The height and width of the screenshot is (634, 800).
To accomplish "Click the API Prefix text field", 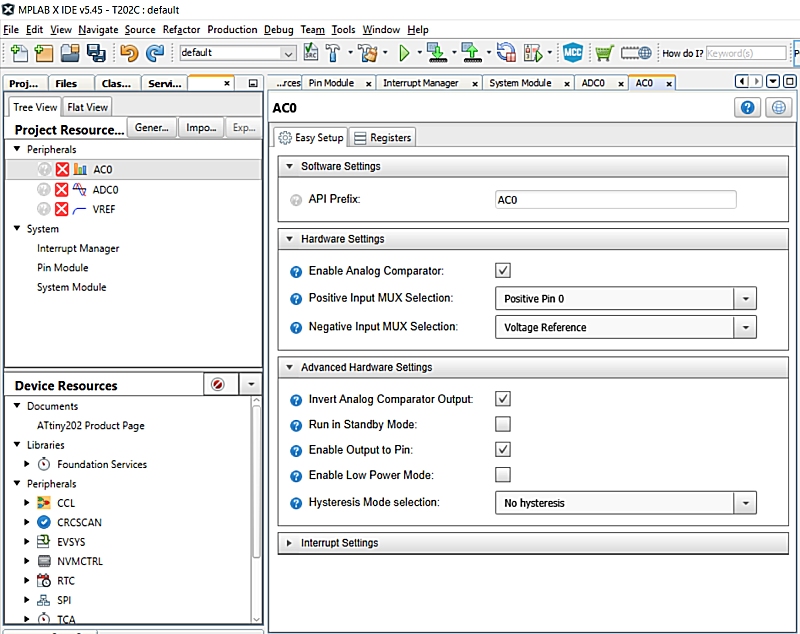I will (x=615, y=200).
